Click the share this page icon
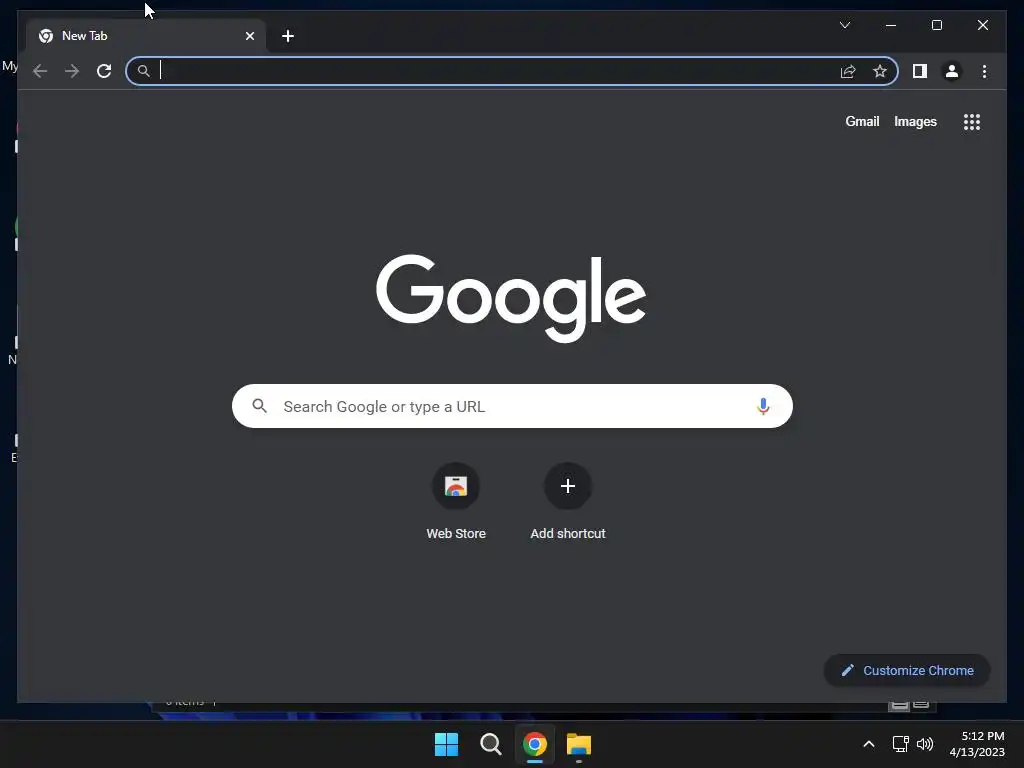 coord(848,71)
